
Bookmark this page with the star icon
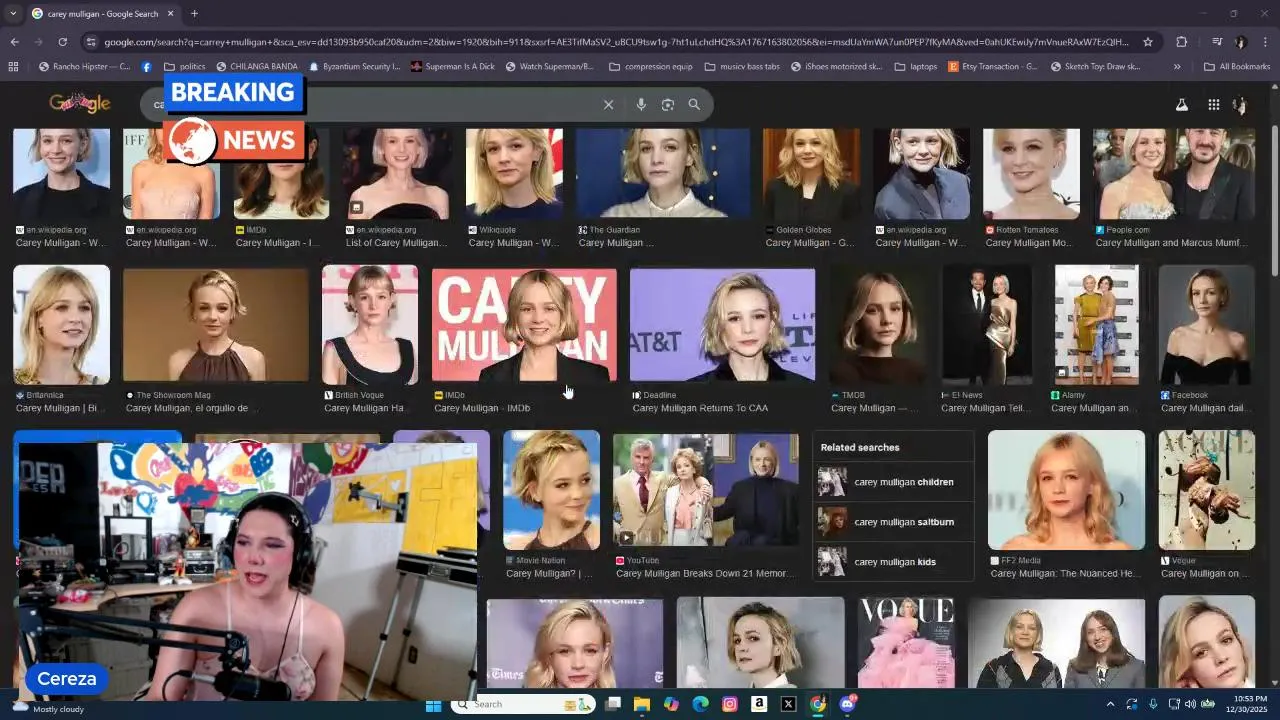coord(1148,42)
